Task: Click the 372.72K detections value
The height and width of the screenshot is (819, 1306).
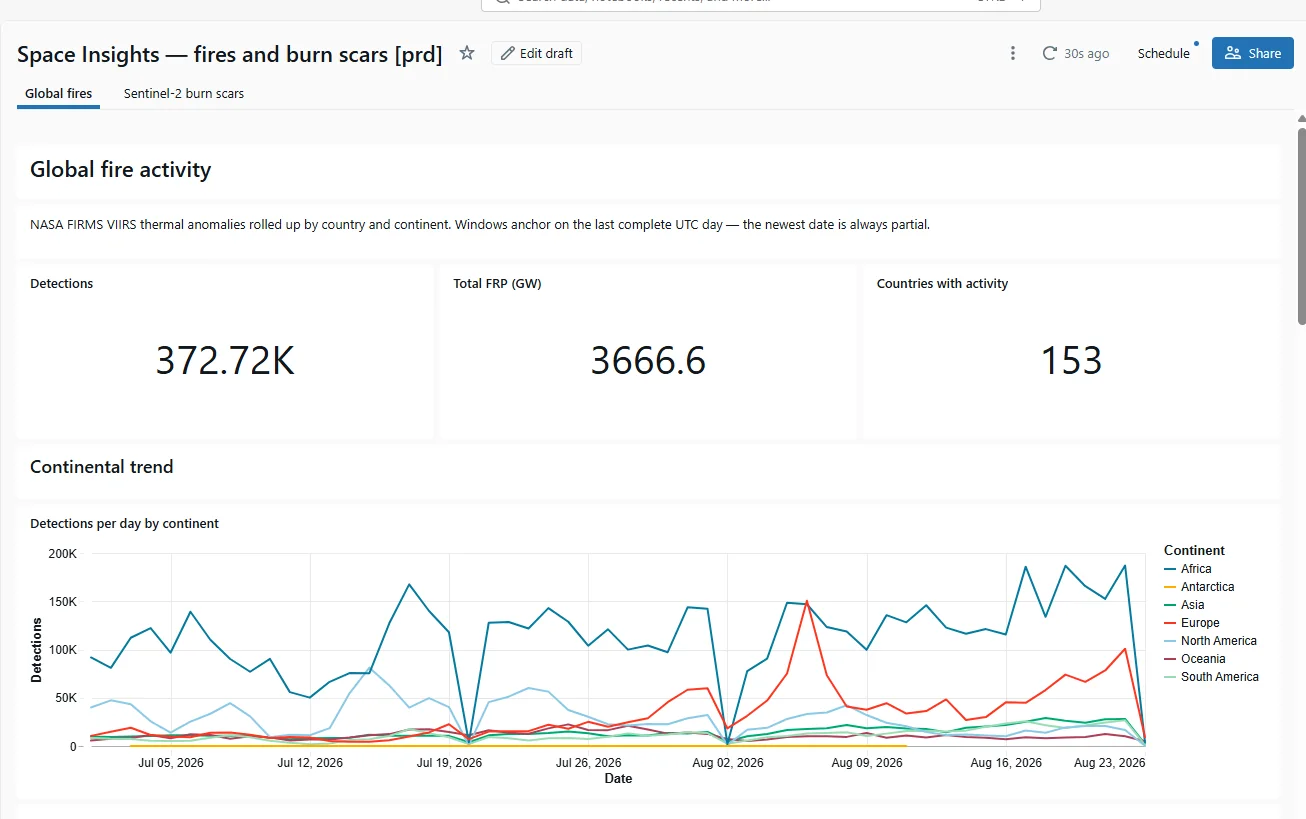Action: click(x=225, y=360)
